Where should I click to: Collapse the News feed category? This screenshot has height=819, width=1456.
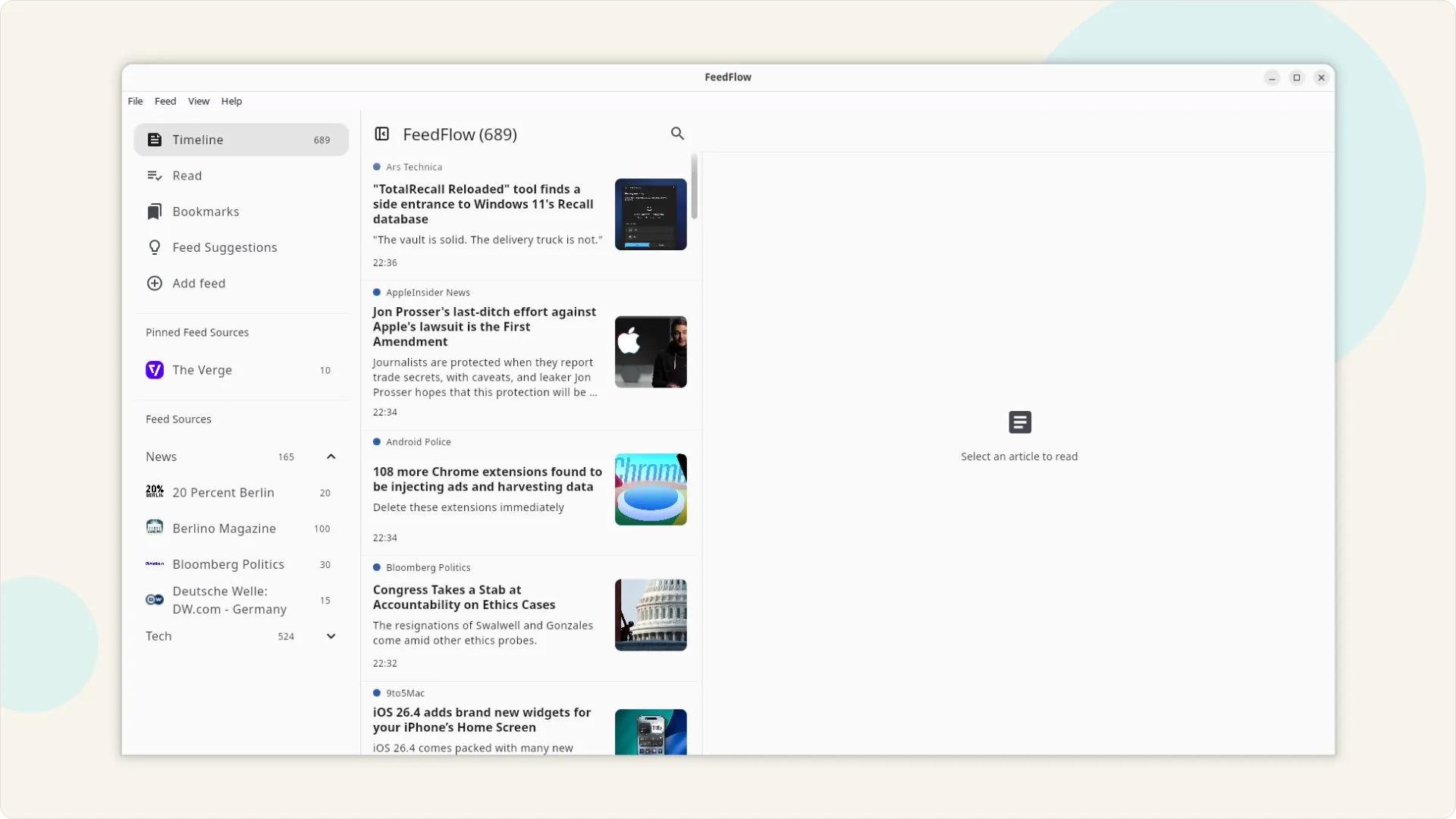click(331, 457)
